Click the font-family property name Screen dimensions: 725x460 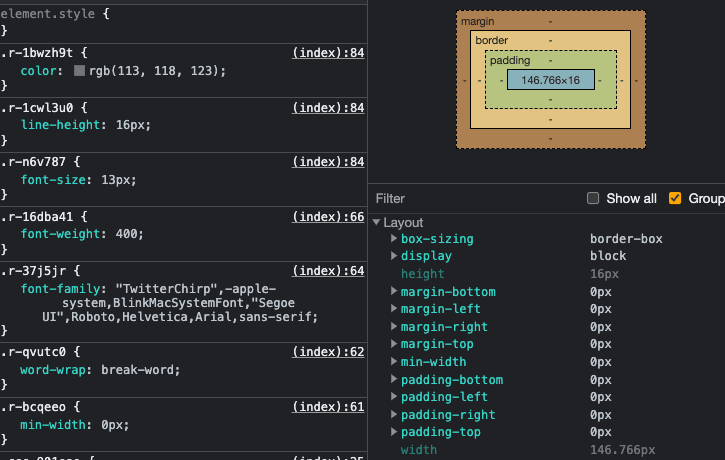pyautogui.click(x=60, y=289)
